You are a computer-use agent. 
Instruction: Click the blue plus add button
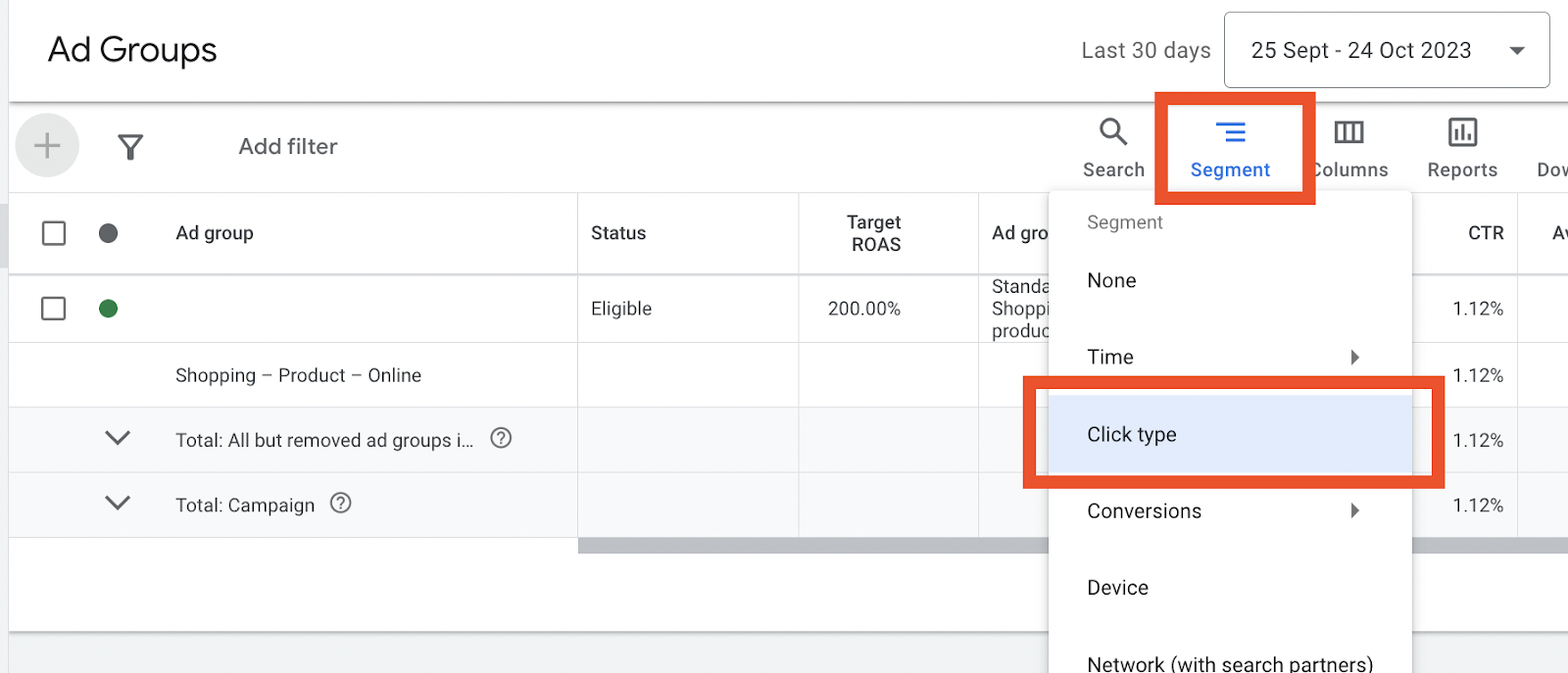pos(47,146)
